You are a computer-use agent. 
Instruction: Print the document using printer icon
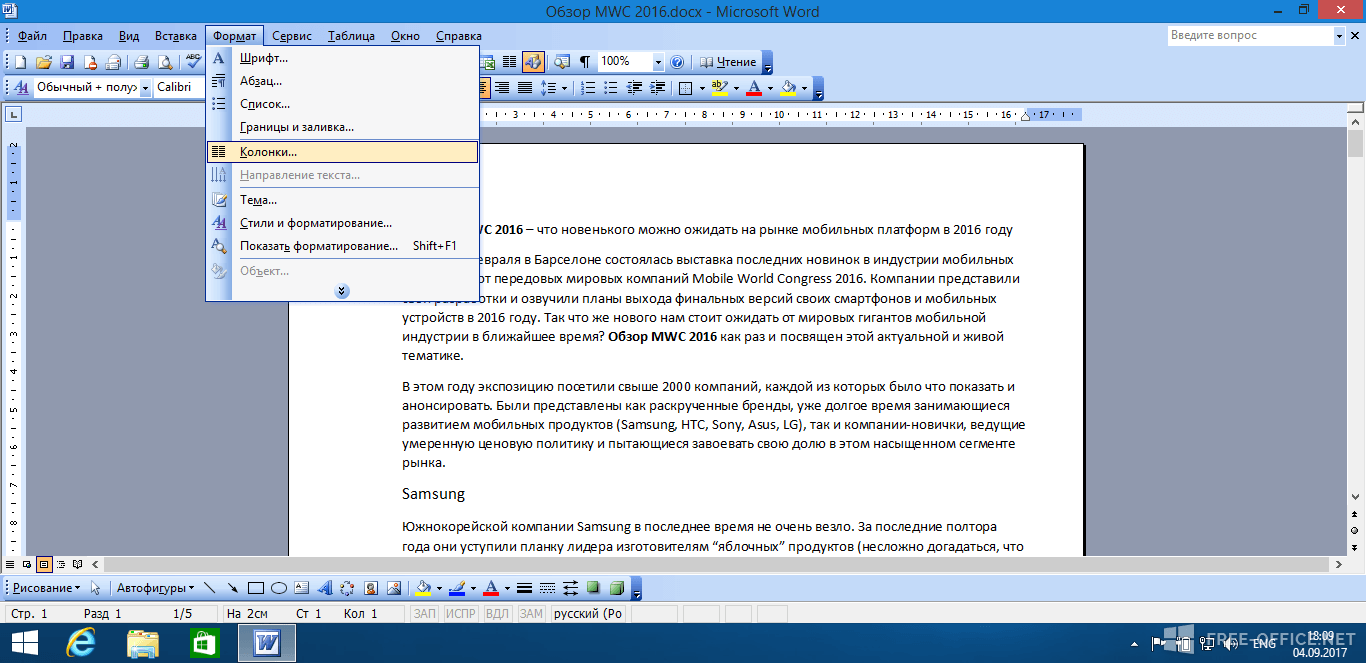tap(140, 62)
